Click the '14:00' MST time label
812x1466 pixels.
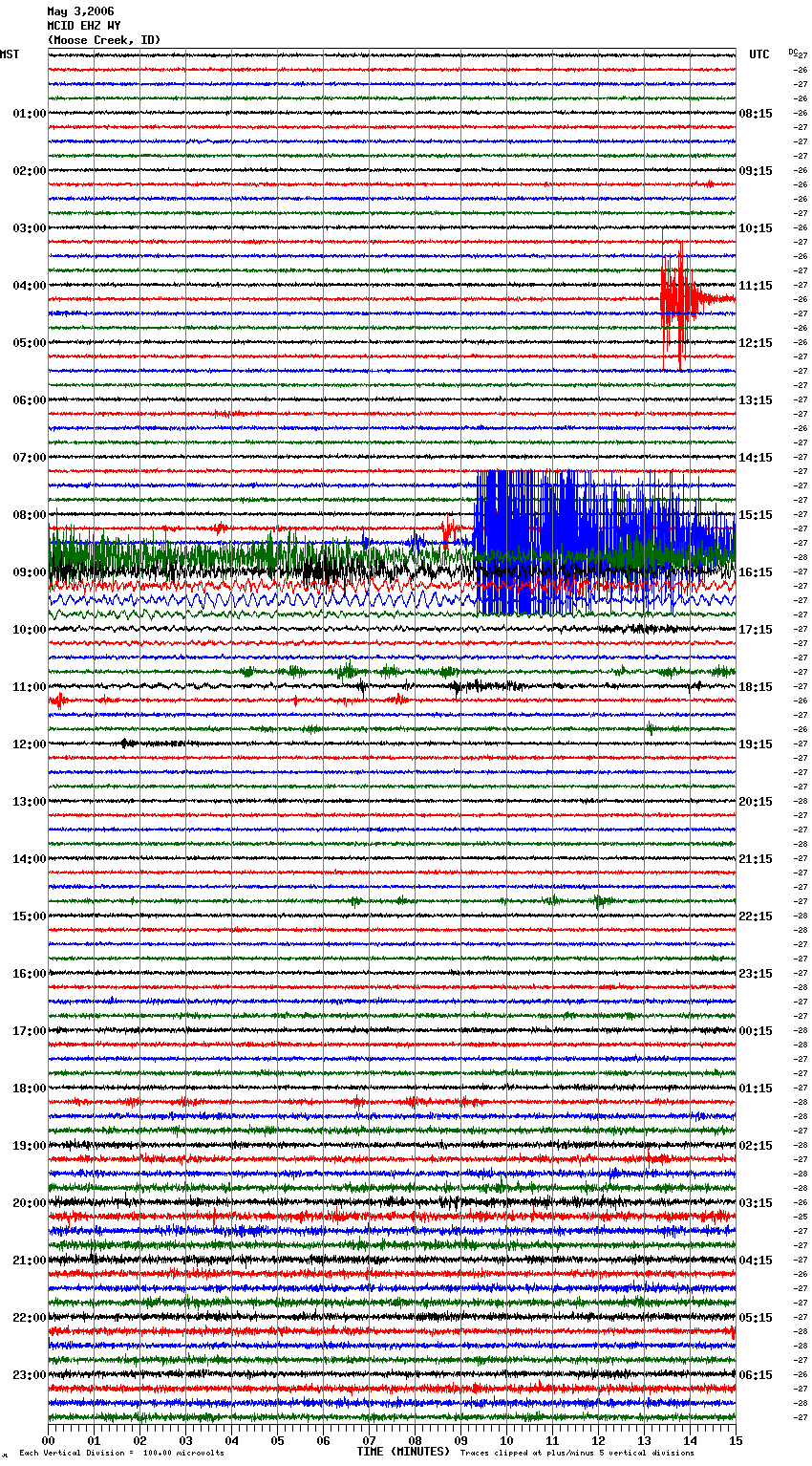30,859
